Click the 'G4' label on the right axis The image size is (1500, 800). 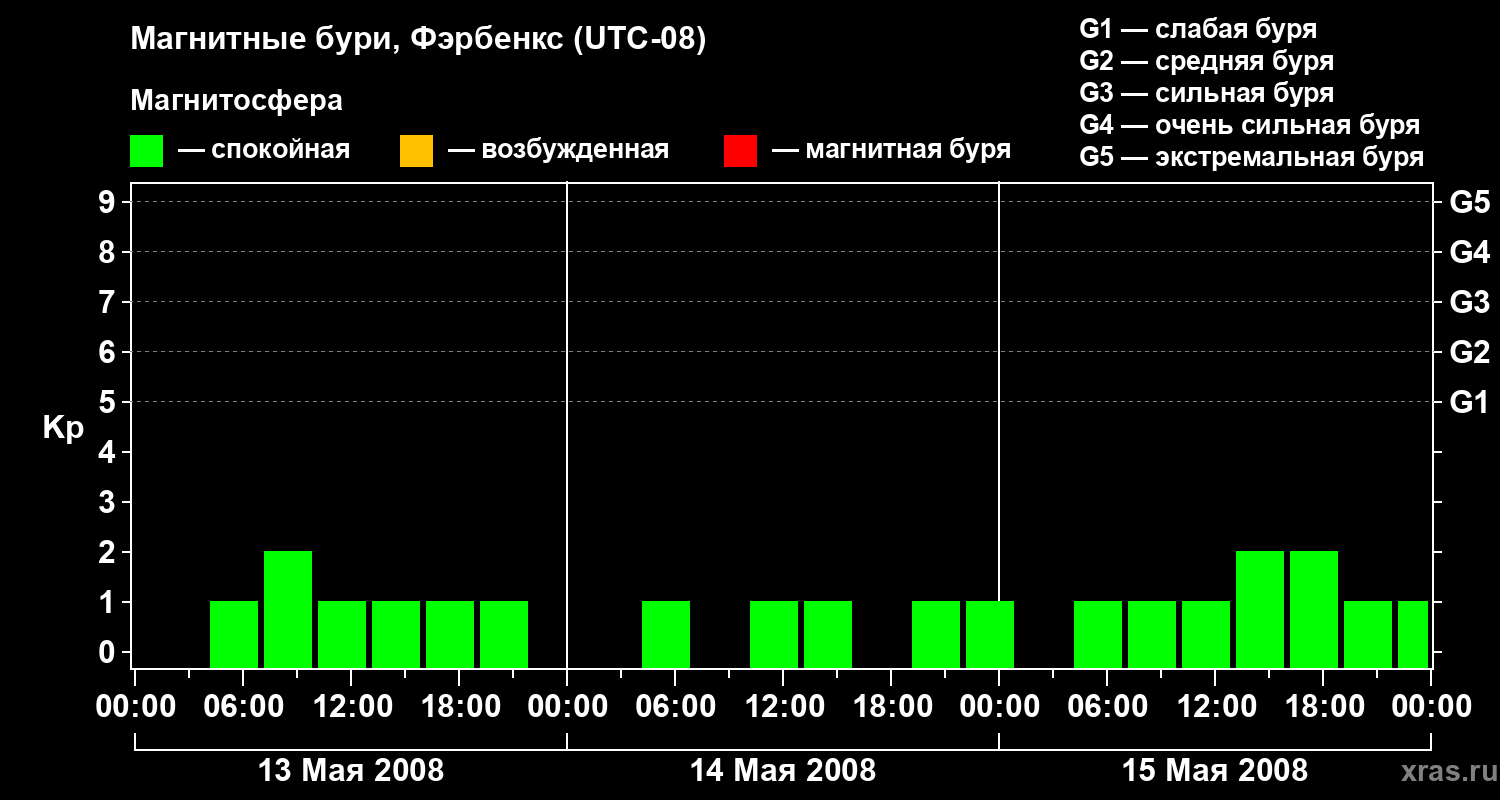(x=1470, y=252)
